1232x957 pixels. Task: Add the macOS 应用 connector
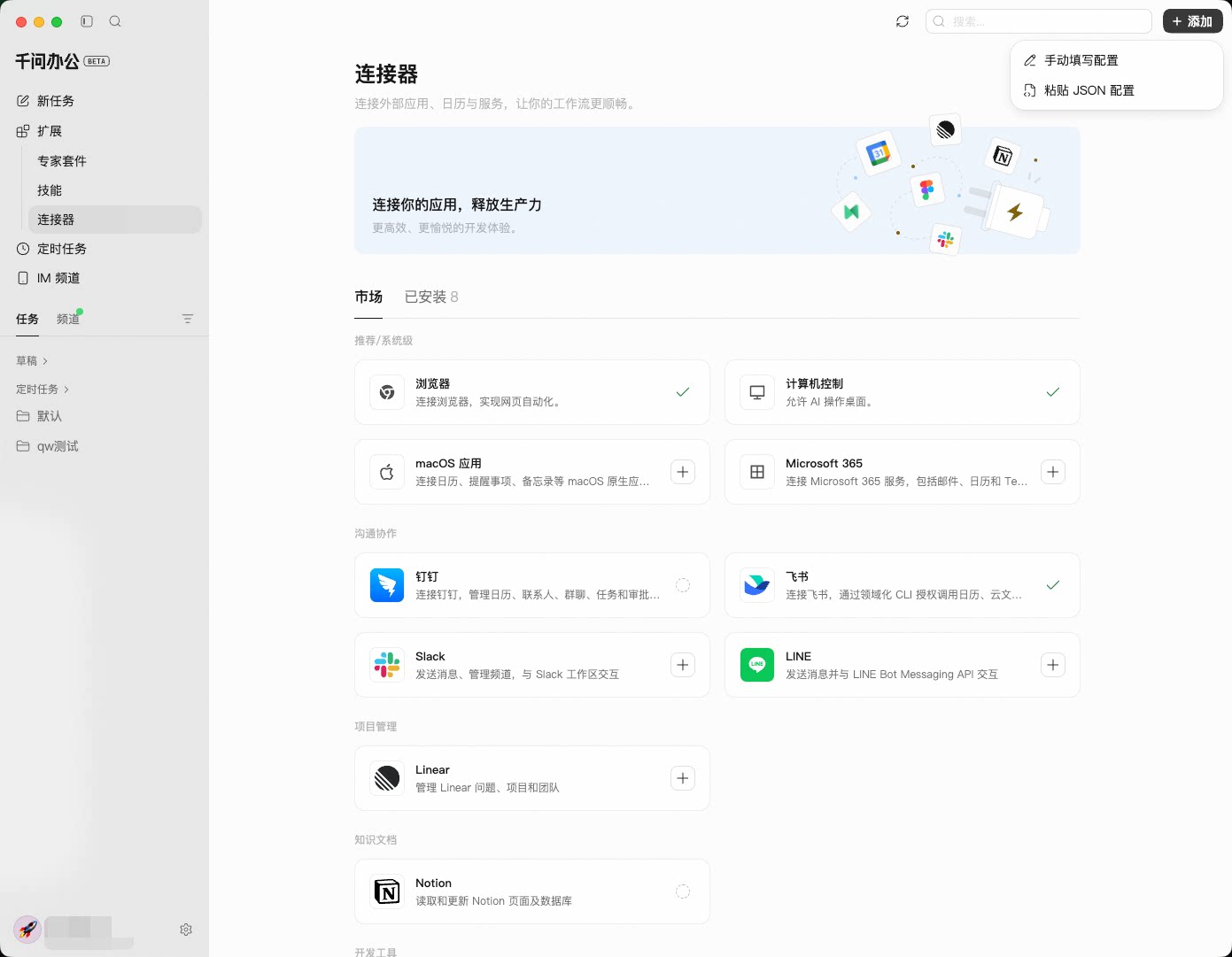(683, 472)
